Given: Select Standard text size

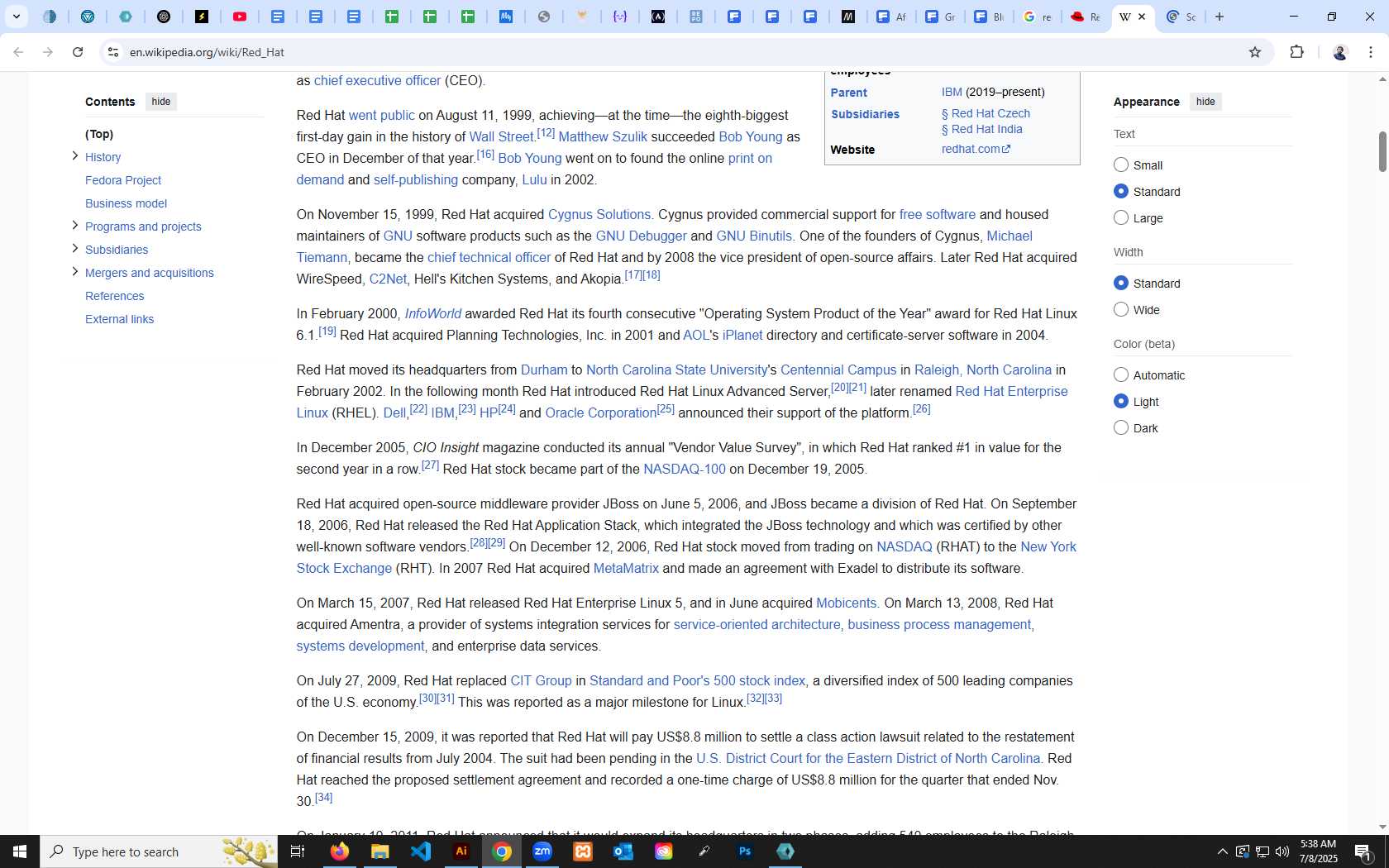Looking at the screenshot, I should tap(1121, 192).
